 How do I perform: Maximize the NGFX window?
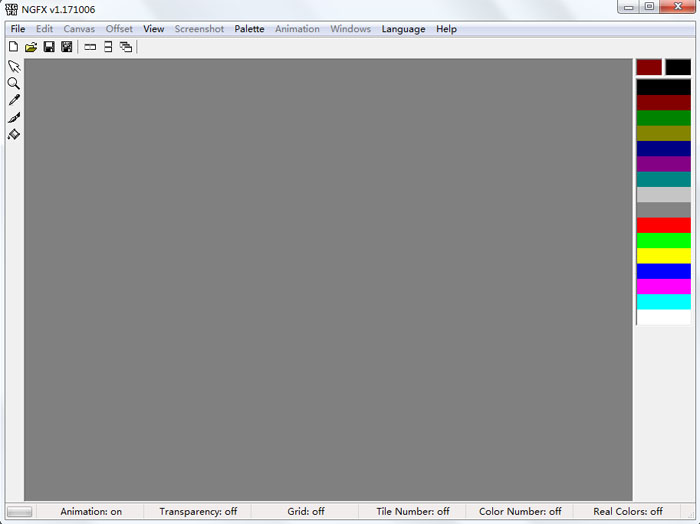click(x=650, y=7)
